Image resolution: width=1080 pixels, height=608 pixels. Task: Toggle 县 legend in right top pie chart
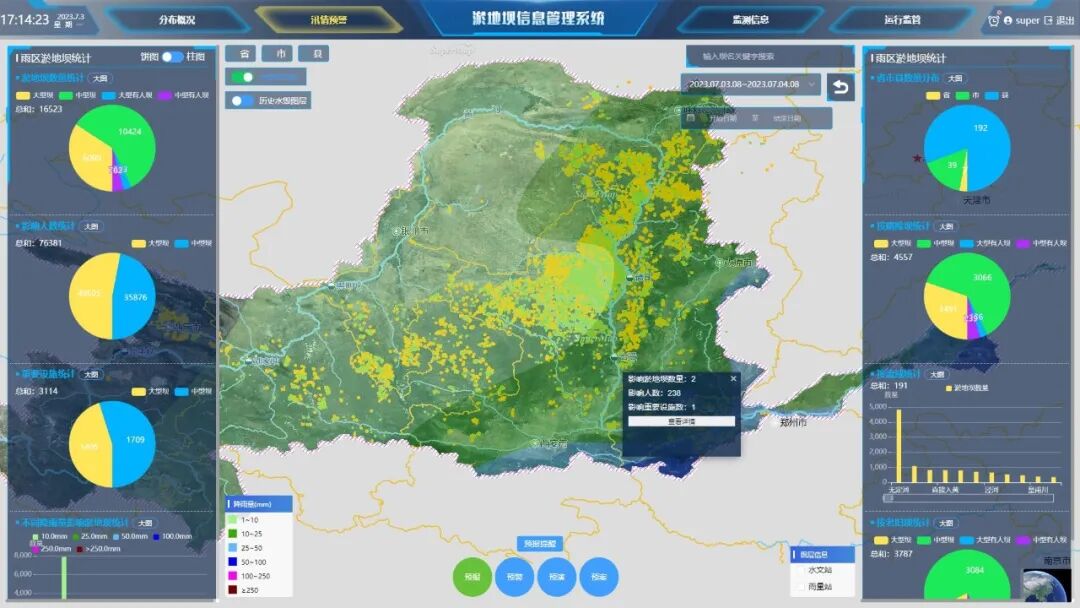(x=996, y=95)
